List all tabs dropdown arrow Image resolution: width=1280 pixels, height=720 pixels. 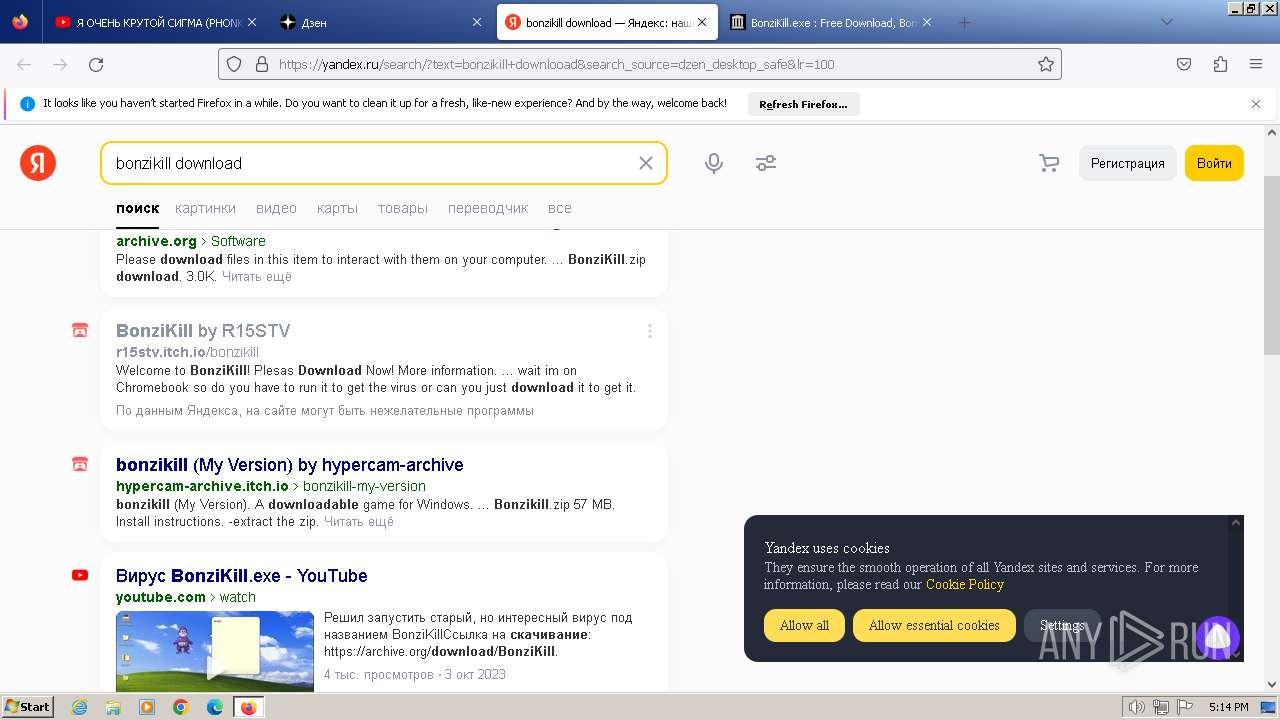(x=1167, y=22)
